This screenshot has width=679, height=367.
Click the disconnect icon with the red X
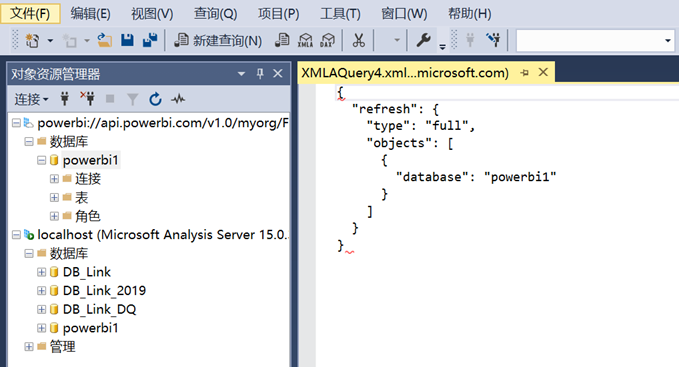[x=87, y=99]
